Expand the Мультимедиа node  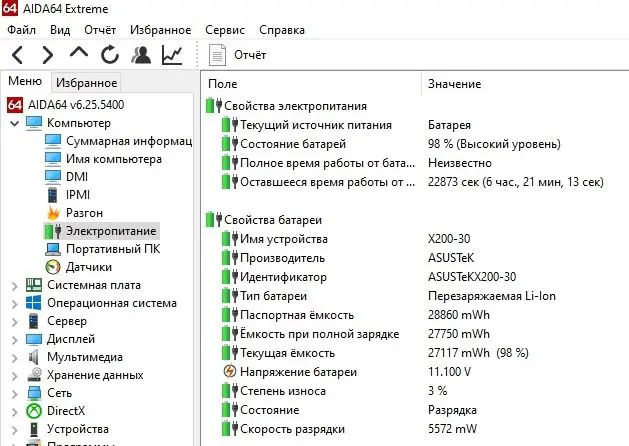click(x=14, y=358)
